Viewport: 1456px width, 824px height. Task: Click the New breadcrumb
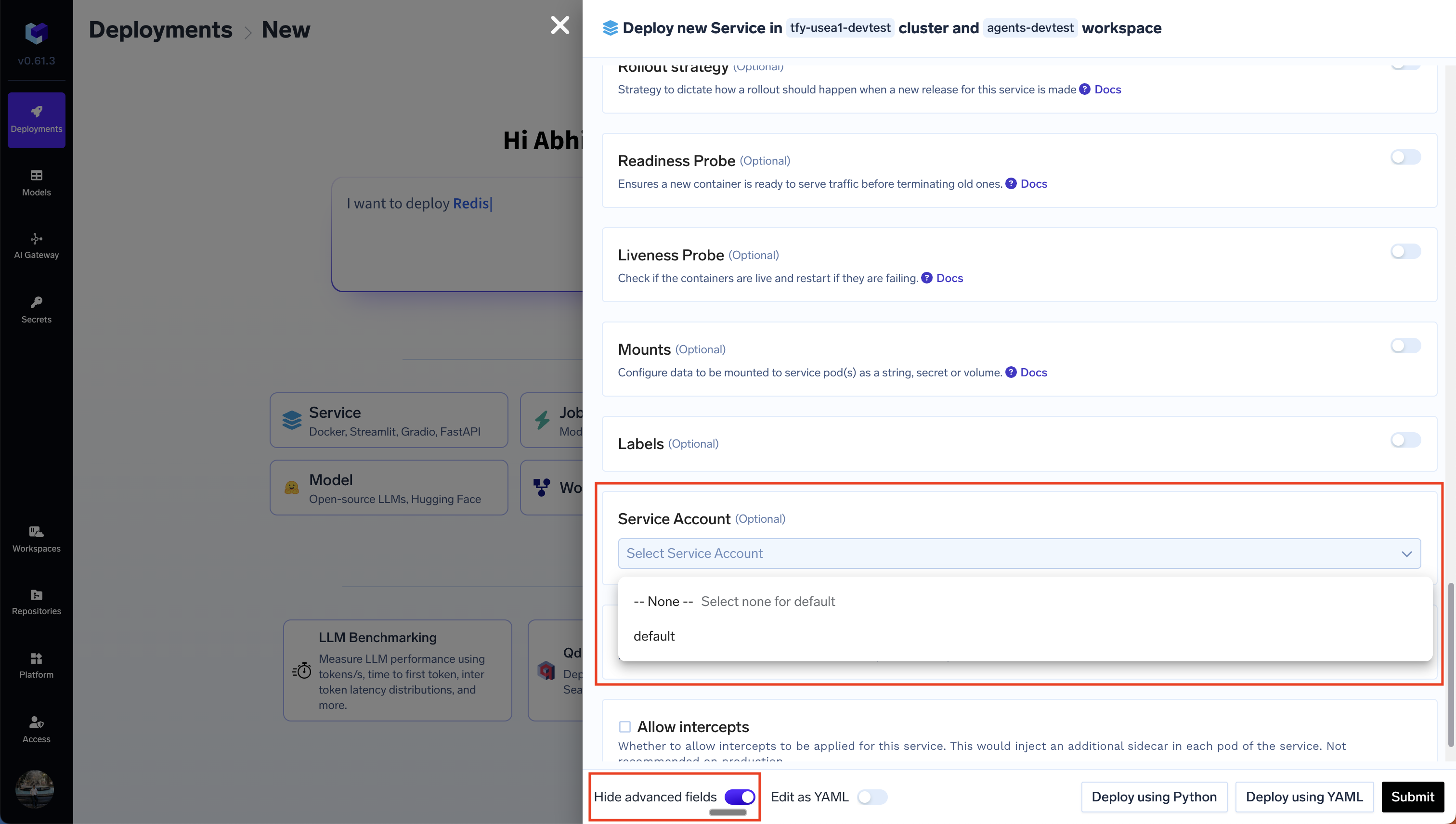point(286,29)
